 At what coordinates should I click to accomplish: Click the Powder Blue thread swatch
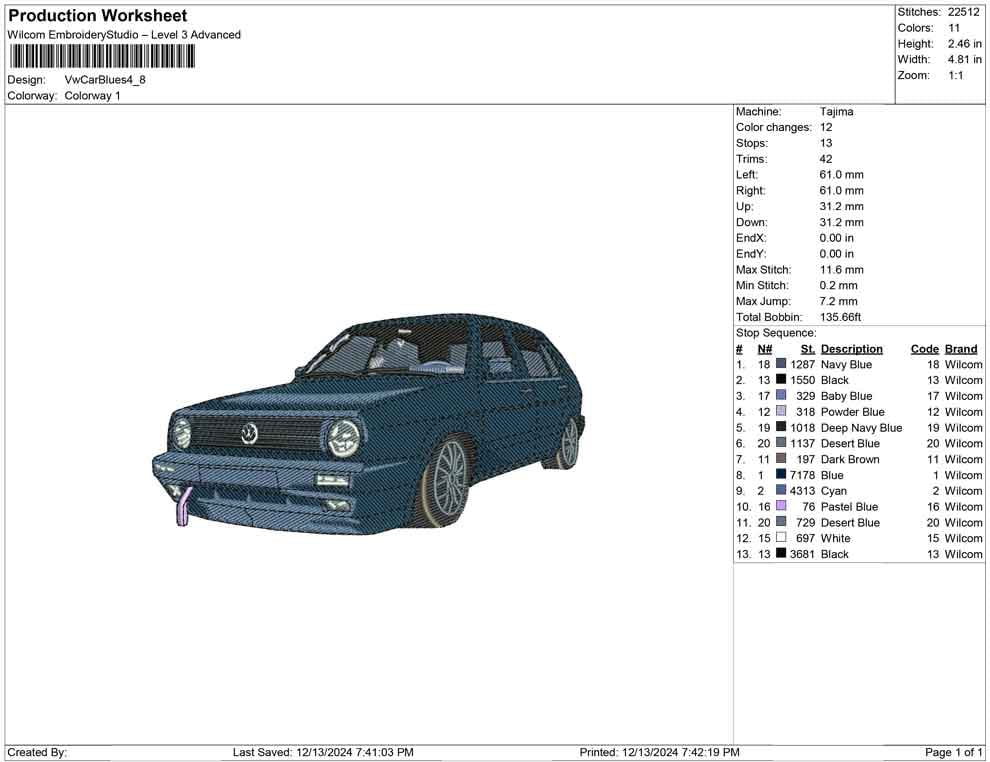(781, 411)
